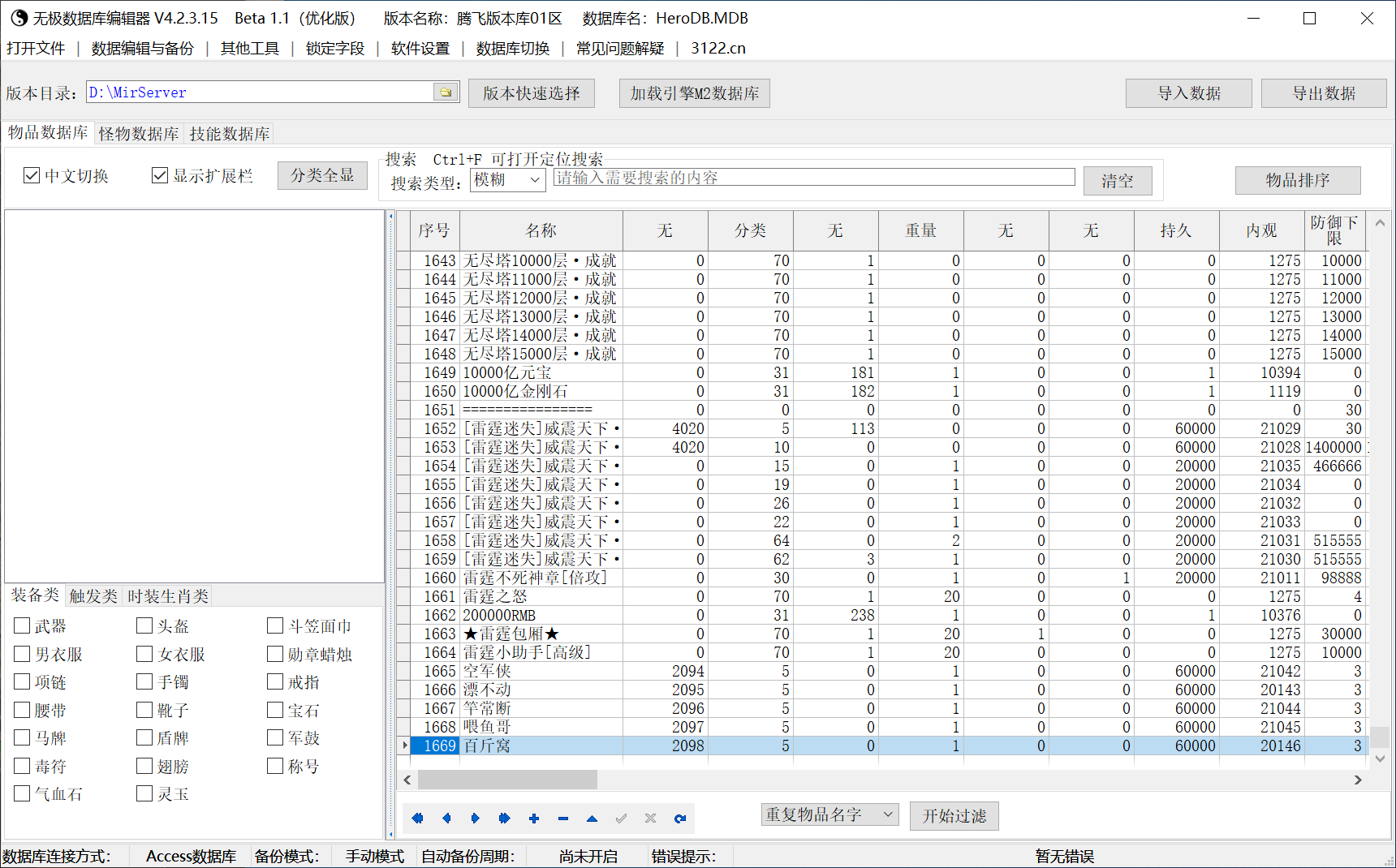
Task: Open the 数据库切换 menu
Action: pos(513,49)
